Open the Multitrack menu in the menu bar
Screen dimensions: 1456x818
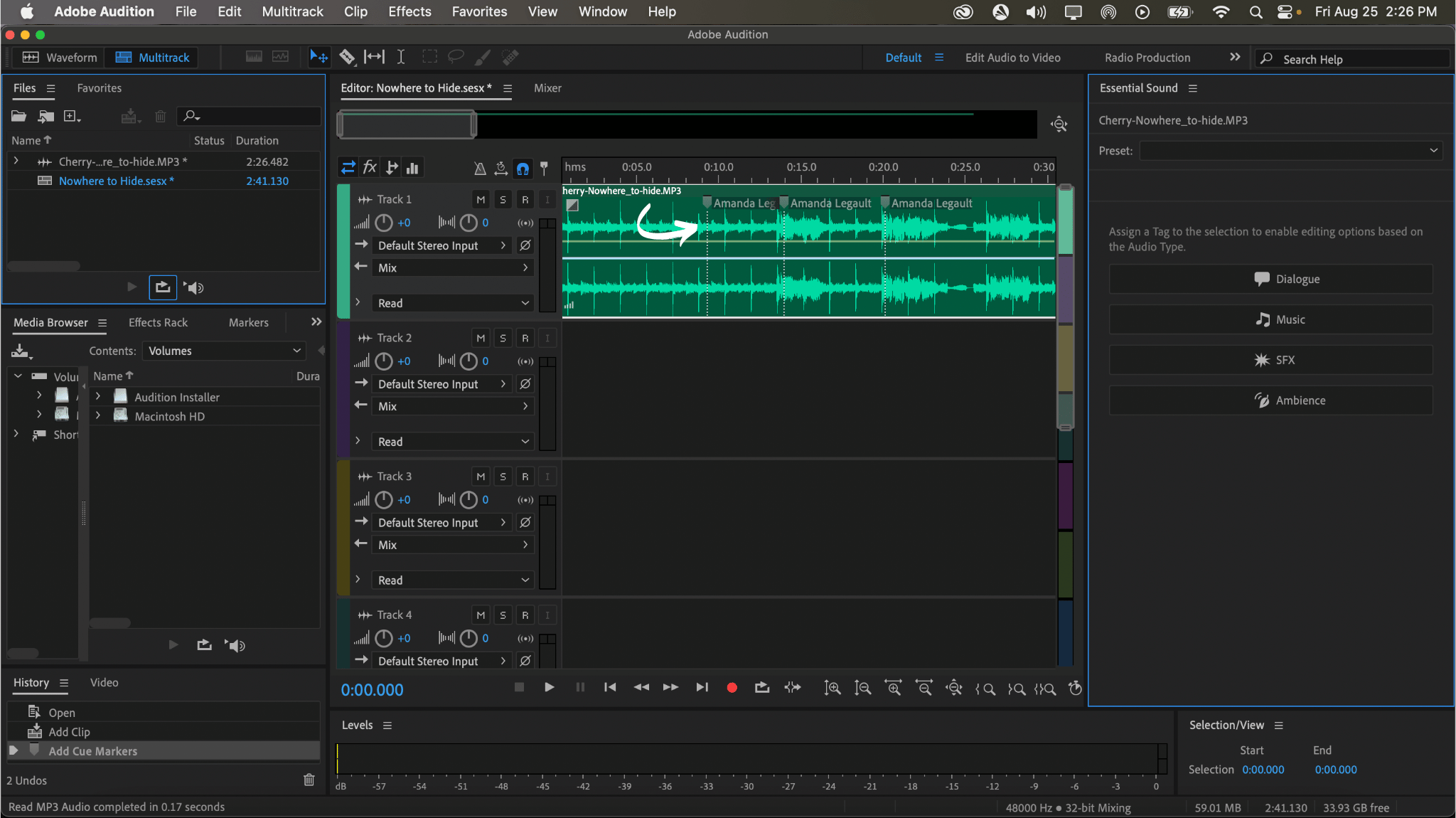pos(292,11)
